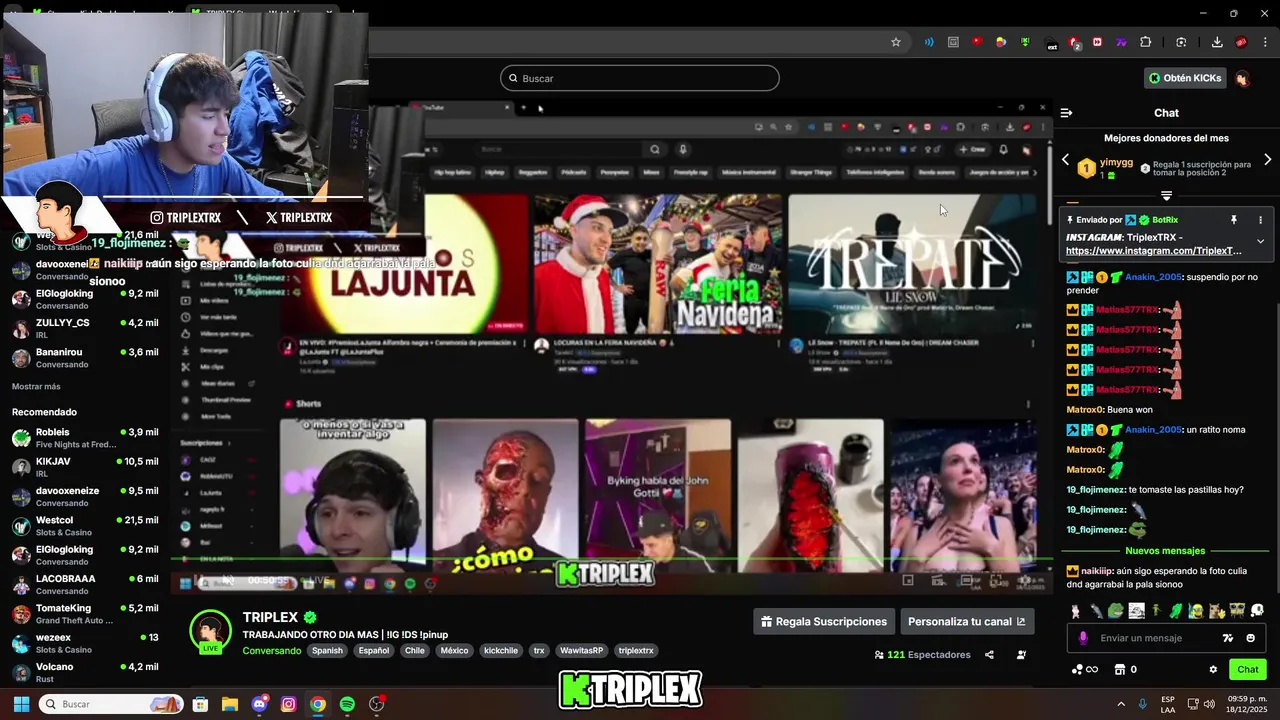
Task: Share the stream with the share icon
Action: [x=989, y=655]
